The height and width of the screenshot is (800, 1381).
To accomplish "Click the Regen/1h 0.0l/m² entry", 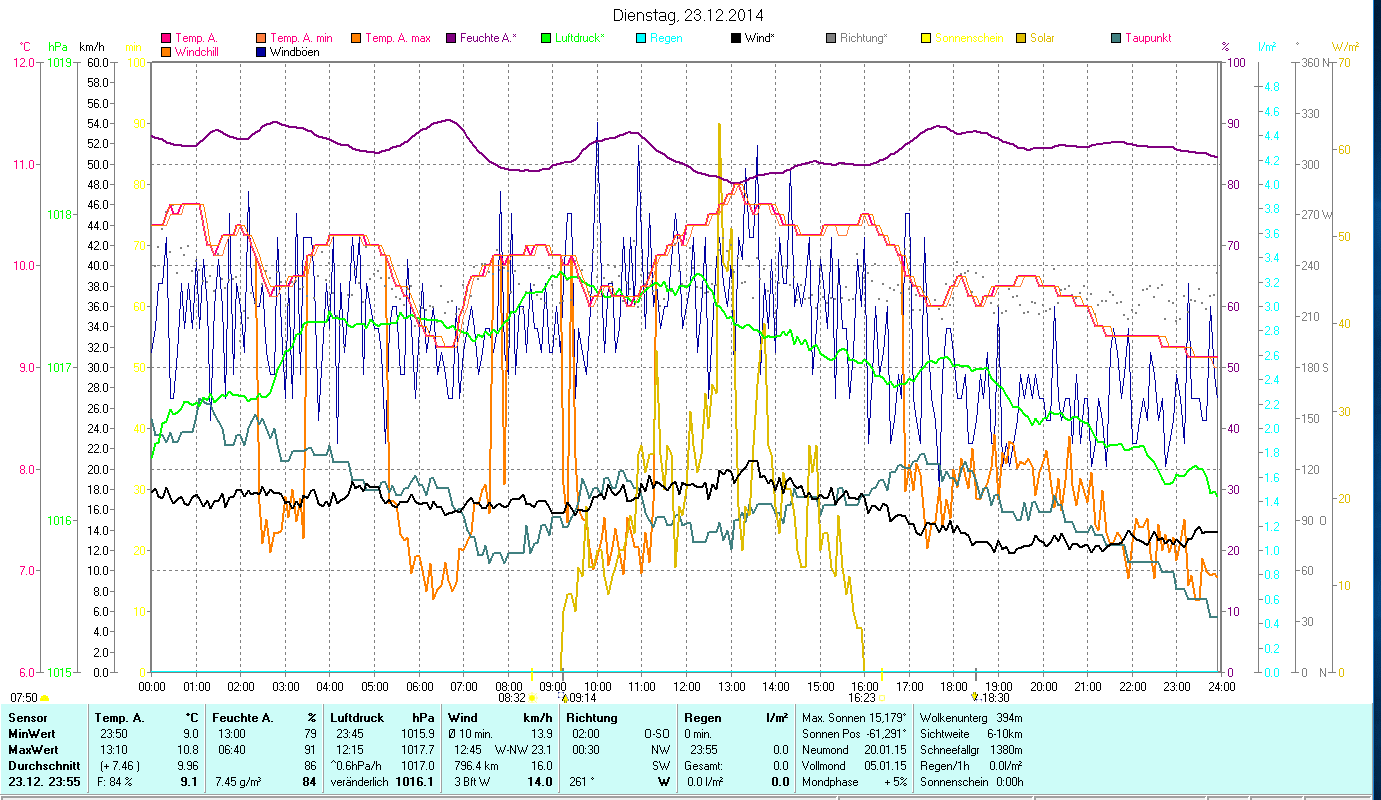I will pos(971,766).
